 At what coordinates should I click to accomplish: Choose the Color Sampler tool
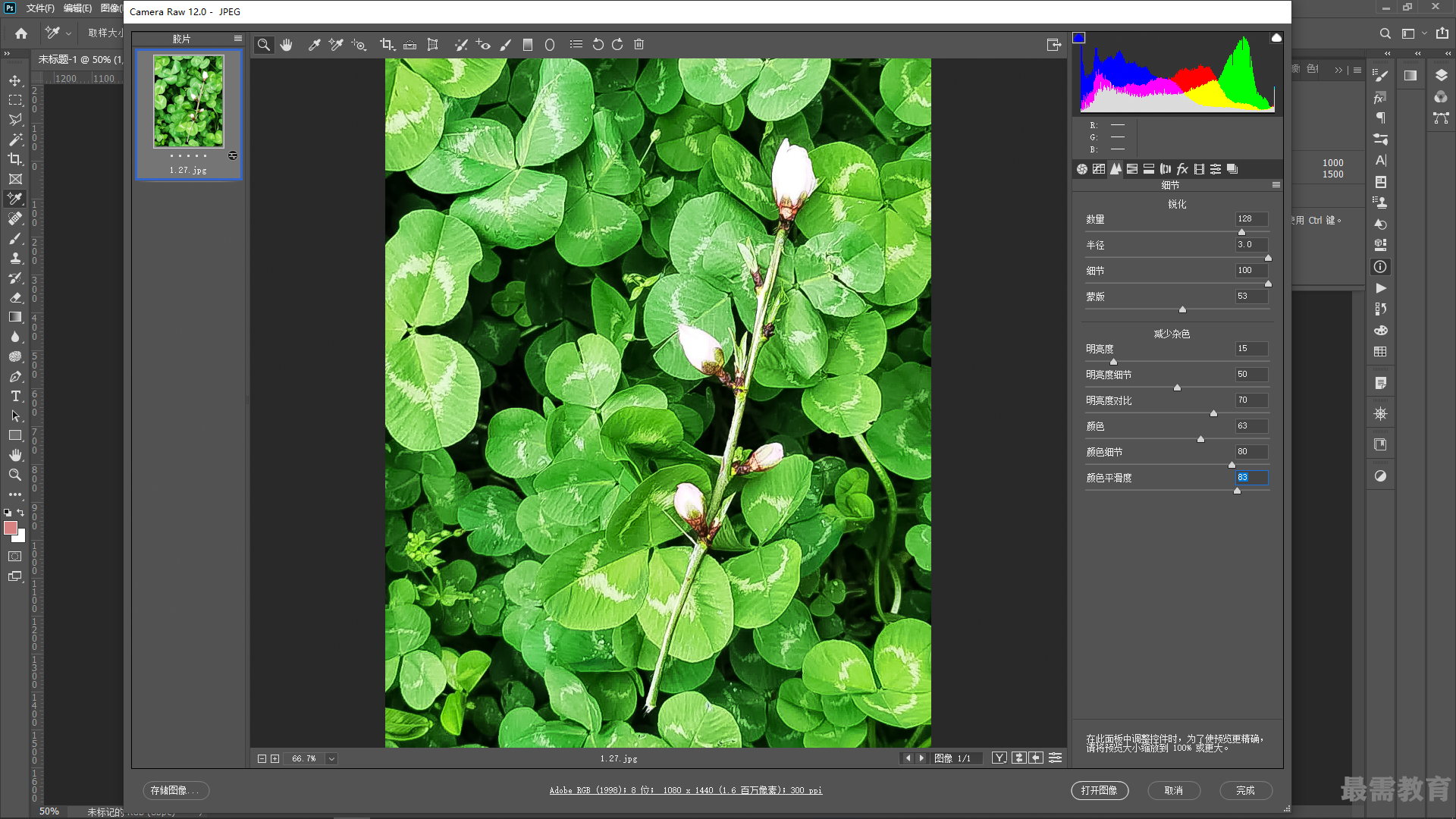(x=336, y=45)
